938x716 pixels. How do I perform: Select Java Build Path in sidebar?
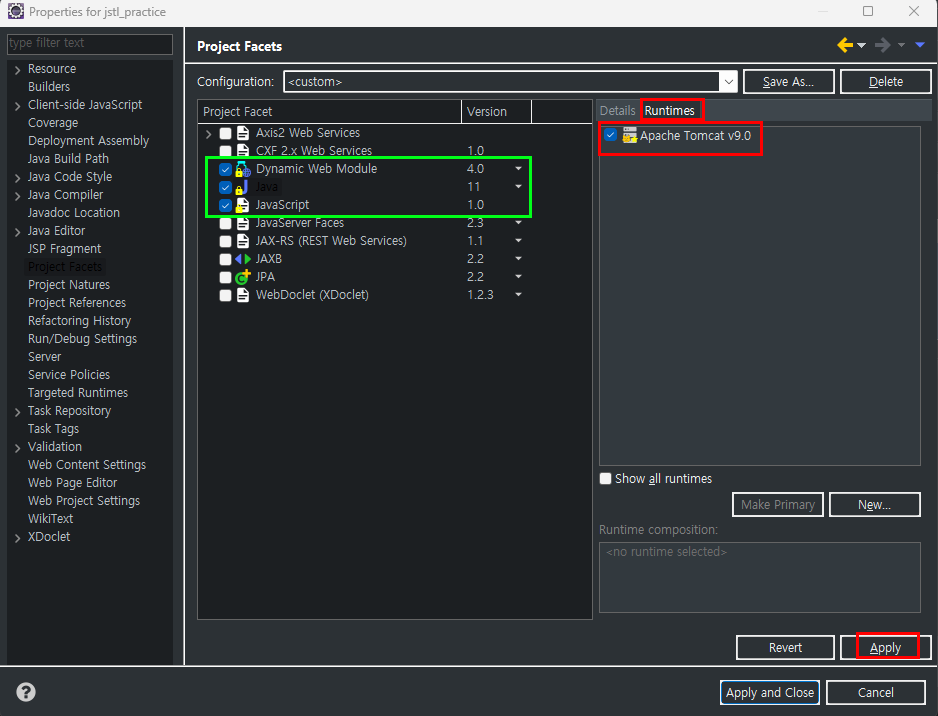(x=68, y=159)
